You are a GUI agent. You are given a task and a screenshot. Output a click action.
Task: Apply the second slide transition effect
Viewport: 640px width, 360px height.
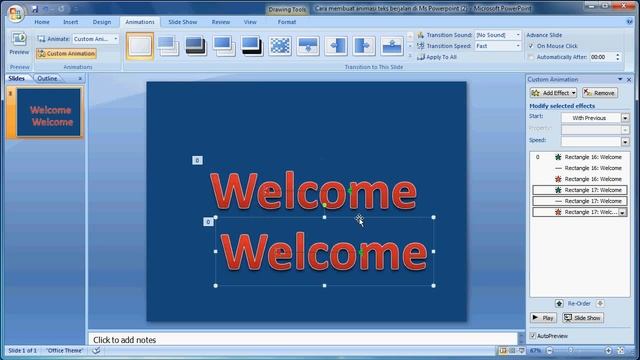coord(168,46)
